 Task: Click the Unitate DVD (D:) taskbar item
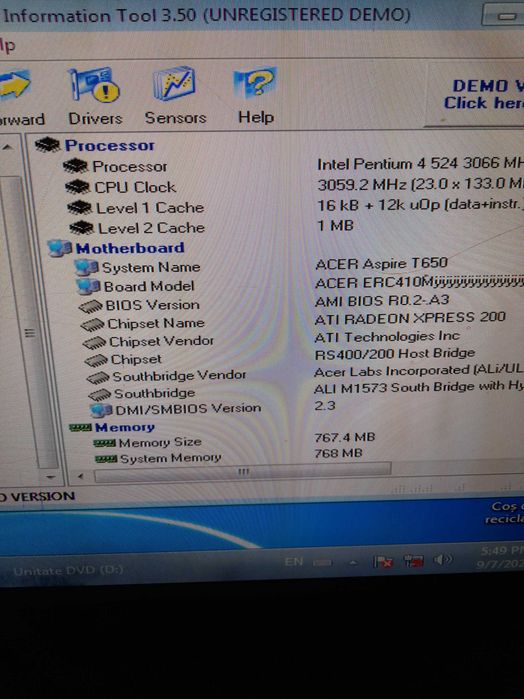click(68, 571)
